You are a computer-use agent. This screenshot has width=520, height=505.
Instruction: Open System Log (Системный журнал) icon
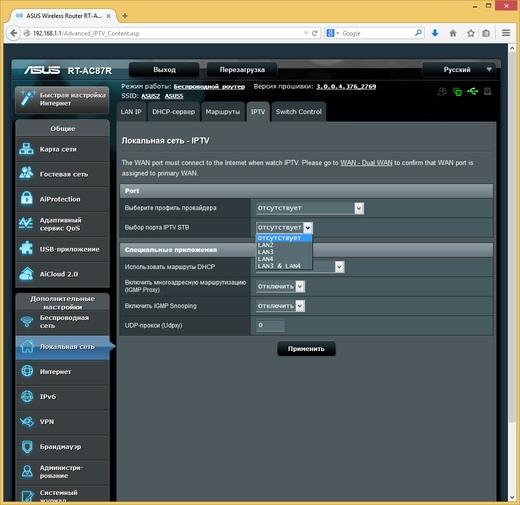pyautogui.click(x=27, y=496)
